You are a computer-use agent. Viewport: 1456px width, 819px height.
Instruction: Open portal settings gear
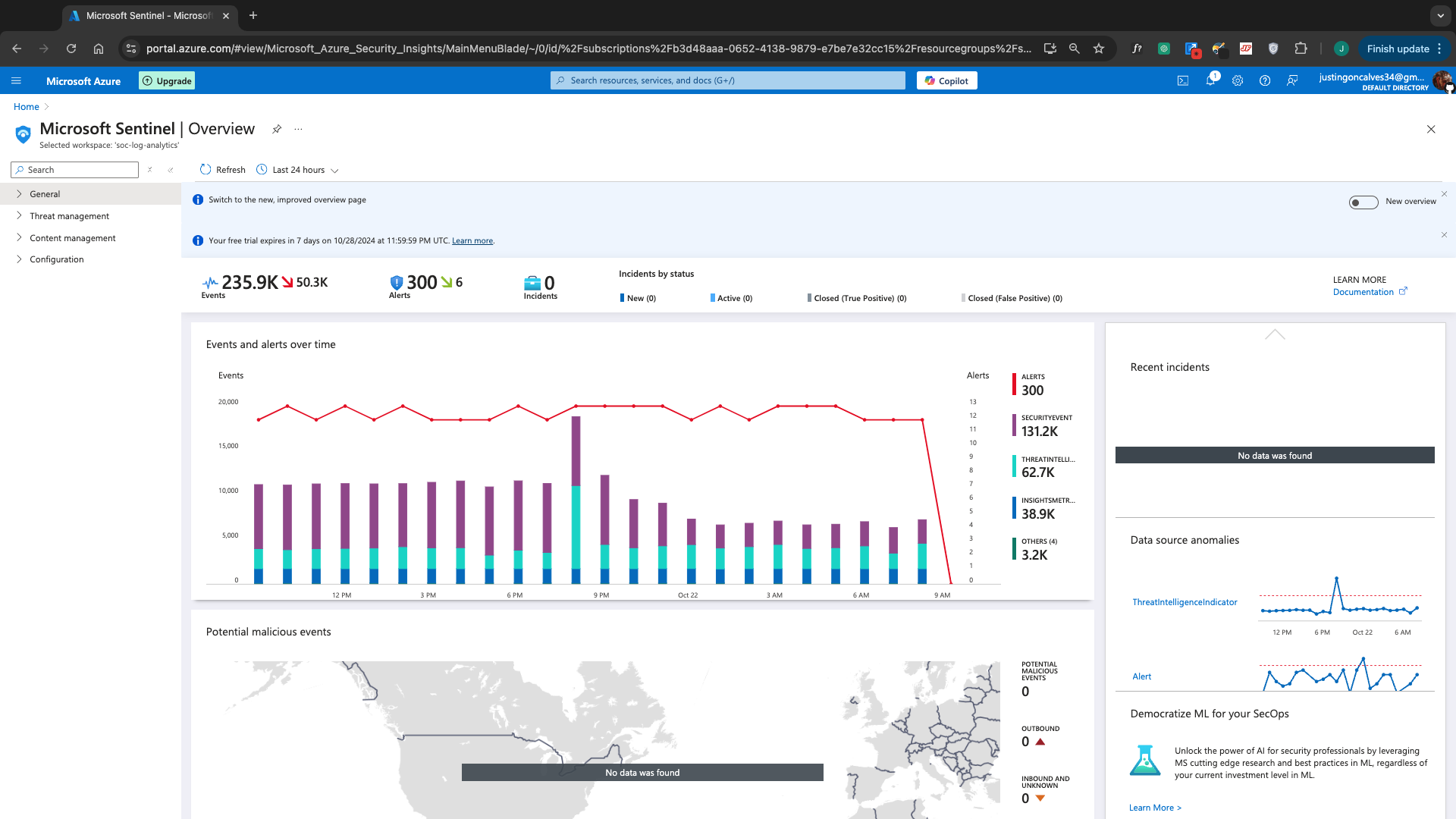tap(1238, 80)
